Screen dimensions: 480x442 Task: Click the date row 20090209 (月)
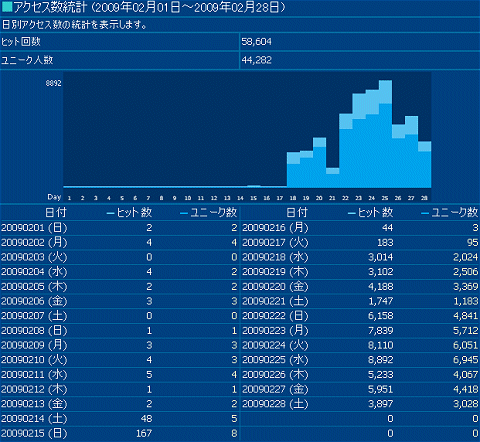coord(34,345)
